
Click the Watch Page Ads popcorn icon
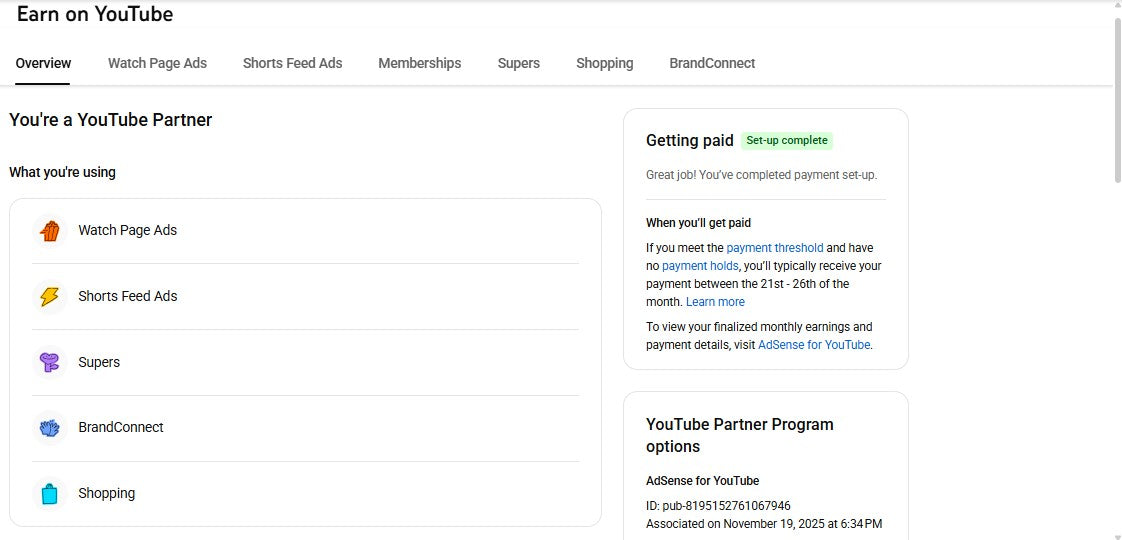[49, 231]
